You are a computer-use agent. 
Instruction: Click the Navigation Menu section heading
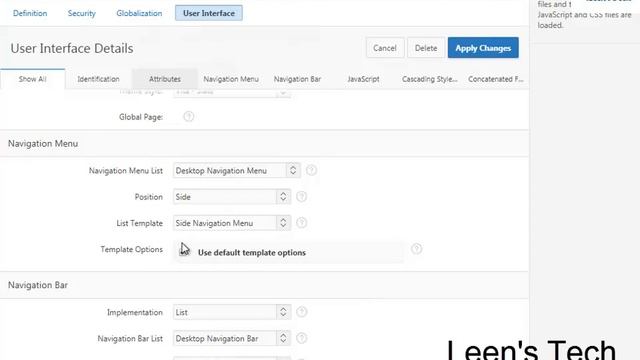tap(43, 144)
